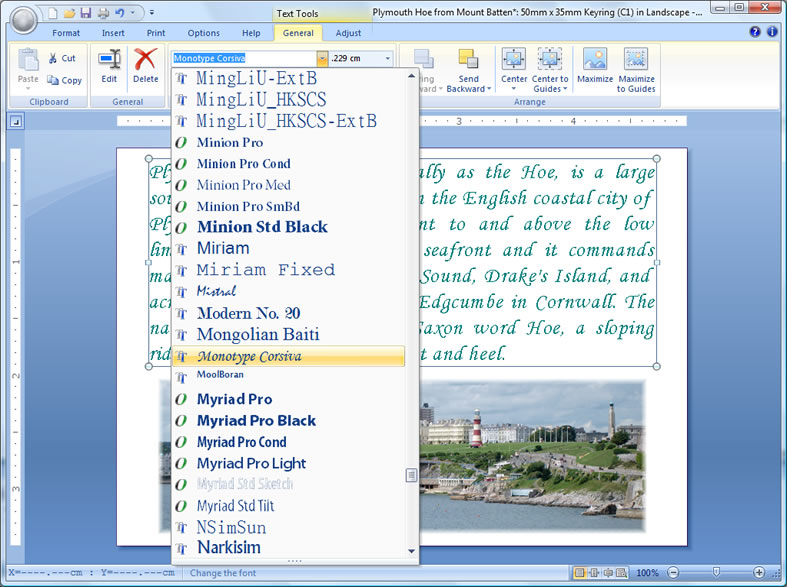Choose Mistral font from list
Viewport: 787px width, 587px height.
289,291
